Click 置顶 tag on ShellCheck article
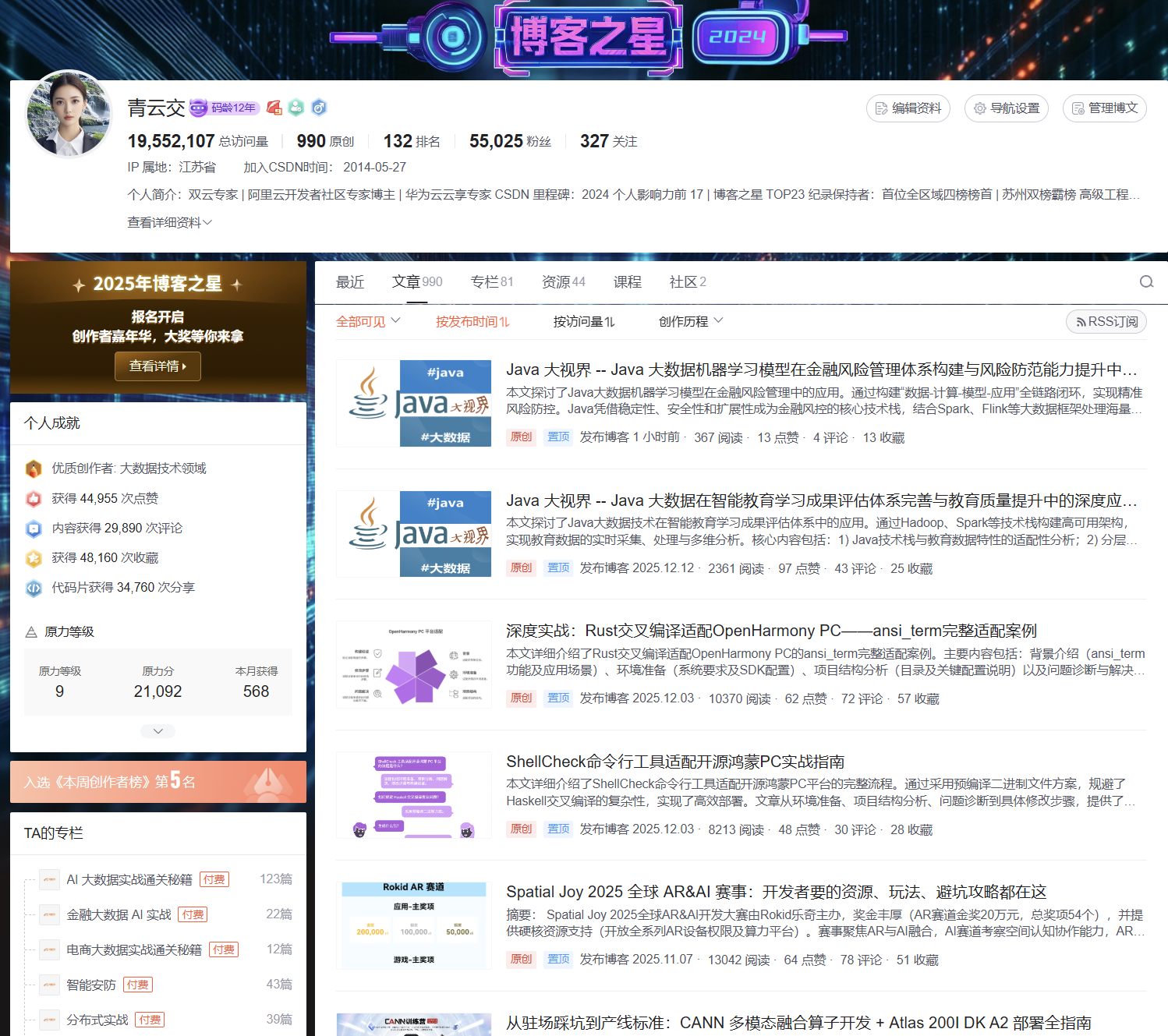Image resolution: width=1168 pixels, height=1036 pixels. tap(558, 829)
